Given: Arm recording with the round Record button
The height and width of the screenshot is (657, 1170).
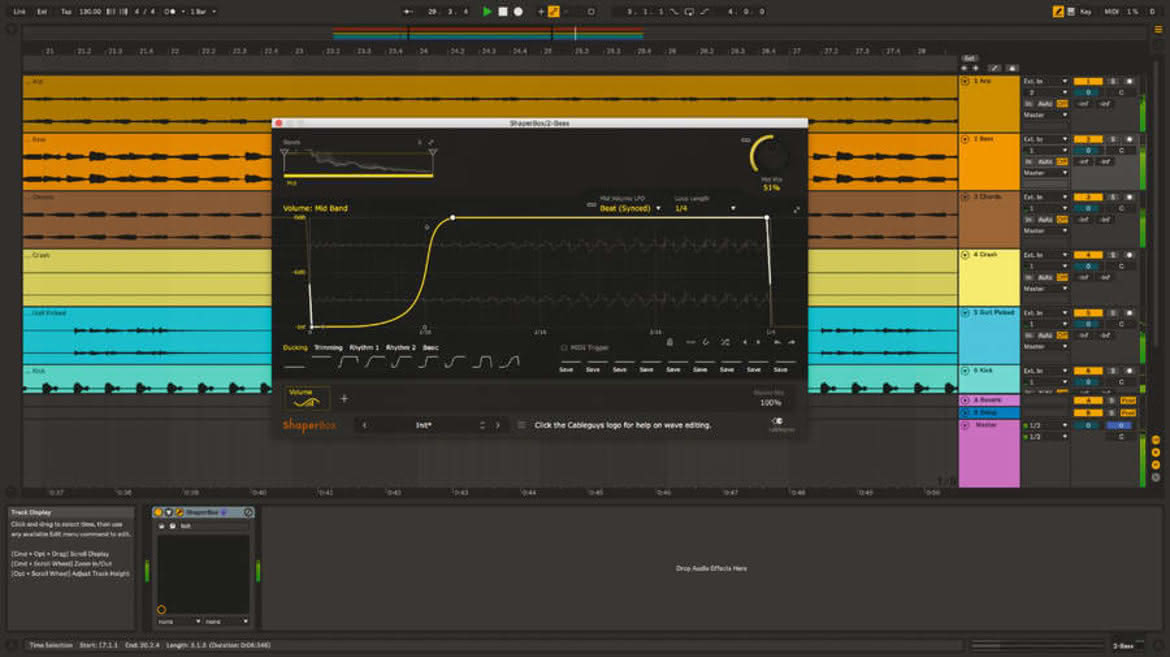Looking at the screenshot, I should (x=518, y=11).
